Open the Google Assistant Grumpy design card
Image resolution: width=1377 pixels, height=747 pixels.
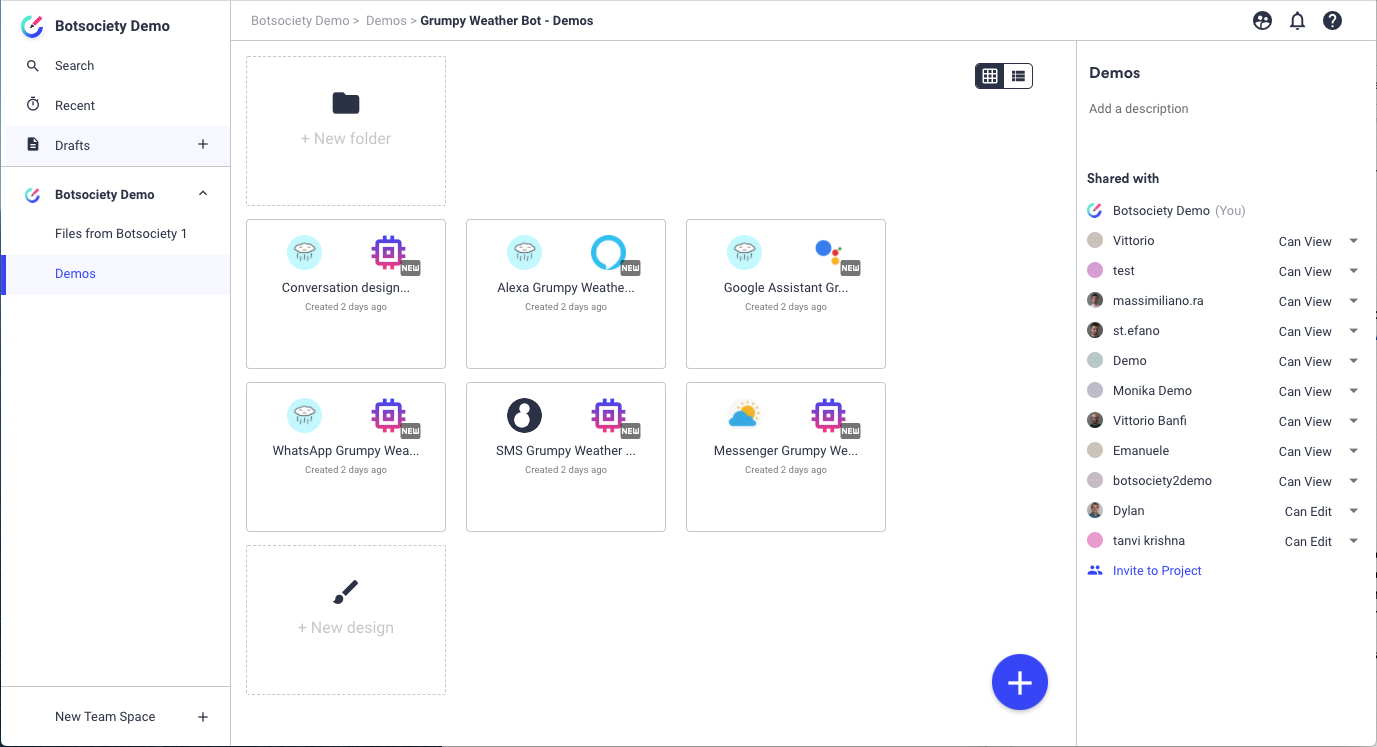click(786, 294)
